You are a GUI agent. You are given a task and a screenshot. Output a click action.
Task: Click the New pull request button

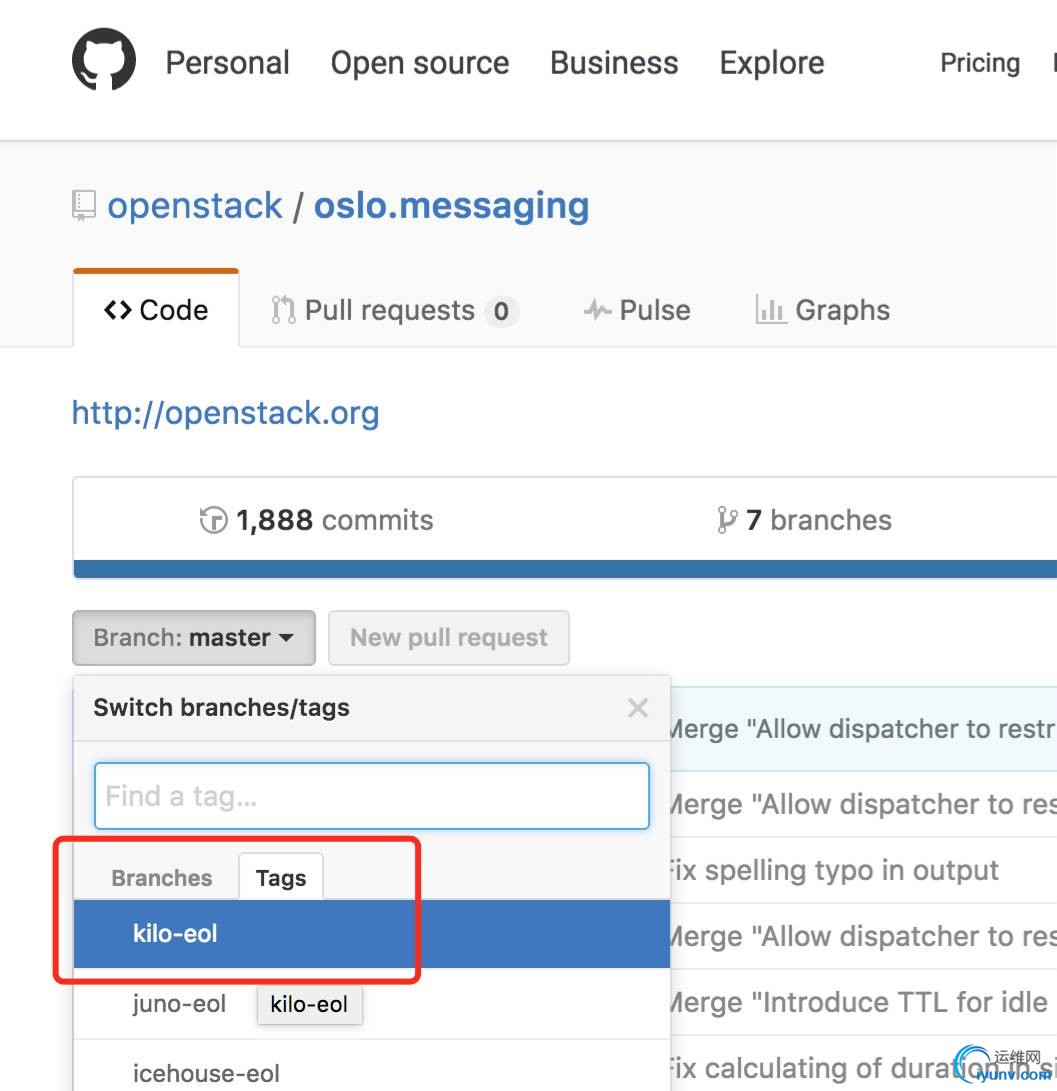[449, 637]
